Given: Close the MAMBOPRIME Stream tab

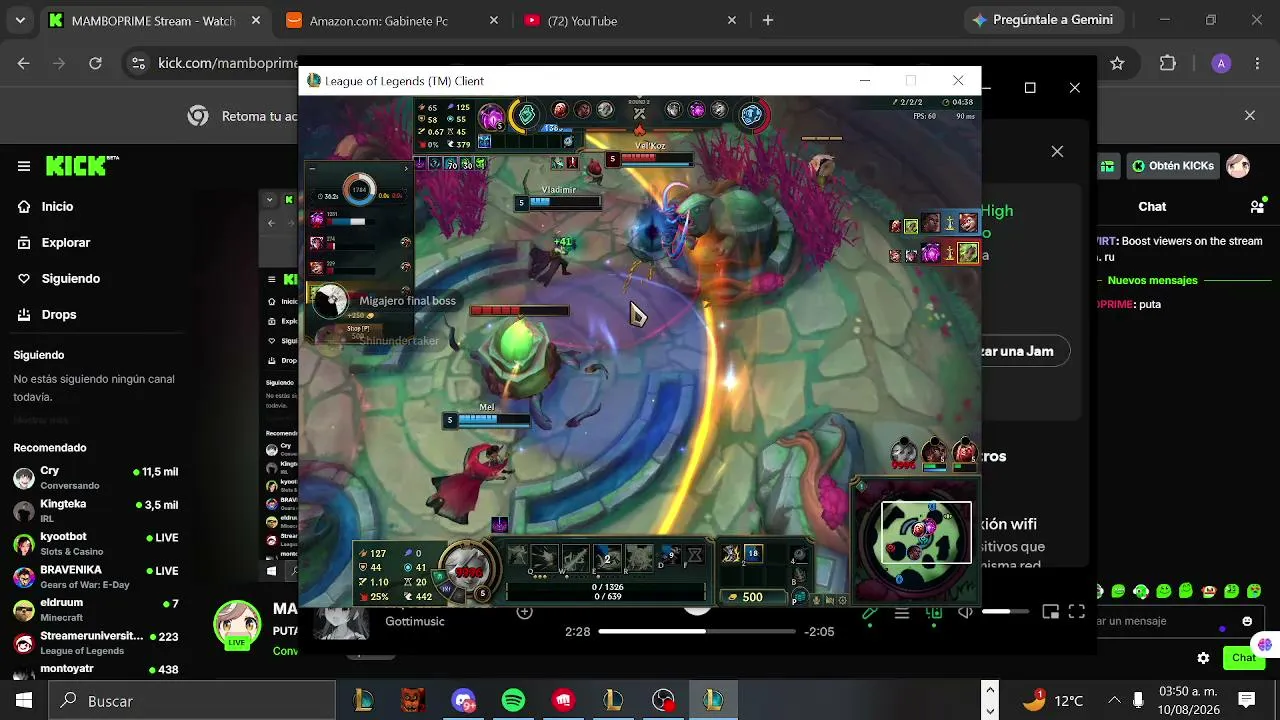Looking at the screenshot, I should tap(256, 21).
